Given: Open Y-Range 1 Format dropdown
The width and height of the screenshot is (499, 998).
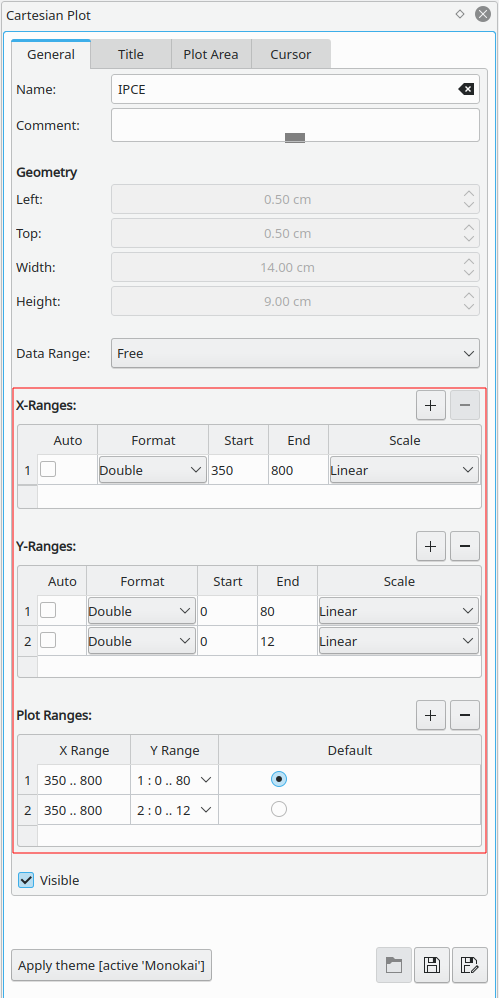Looking at the screenshot, I should (142, 611).
